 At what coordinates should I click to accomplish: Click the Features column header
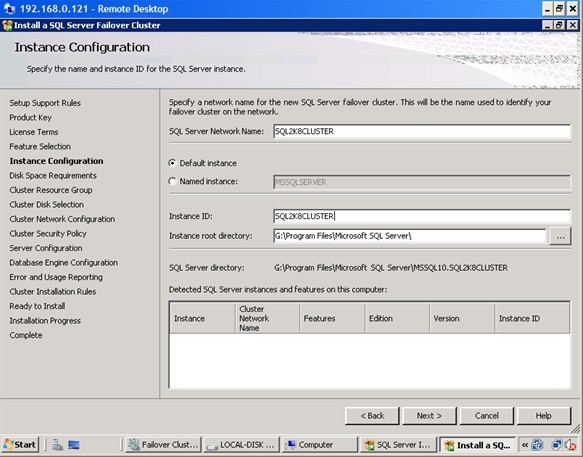point(332,318)
